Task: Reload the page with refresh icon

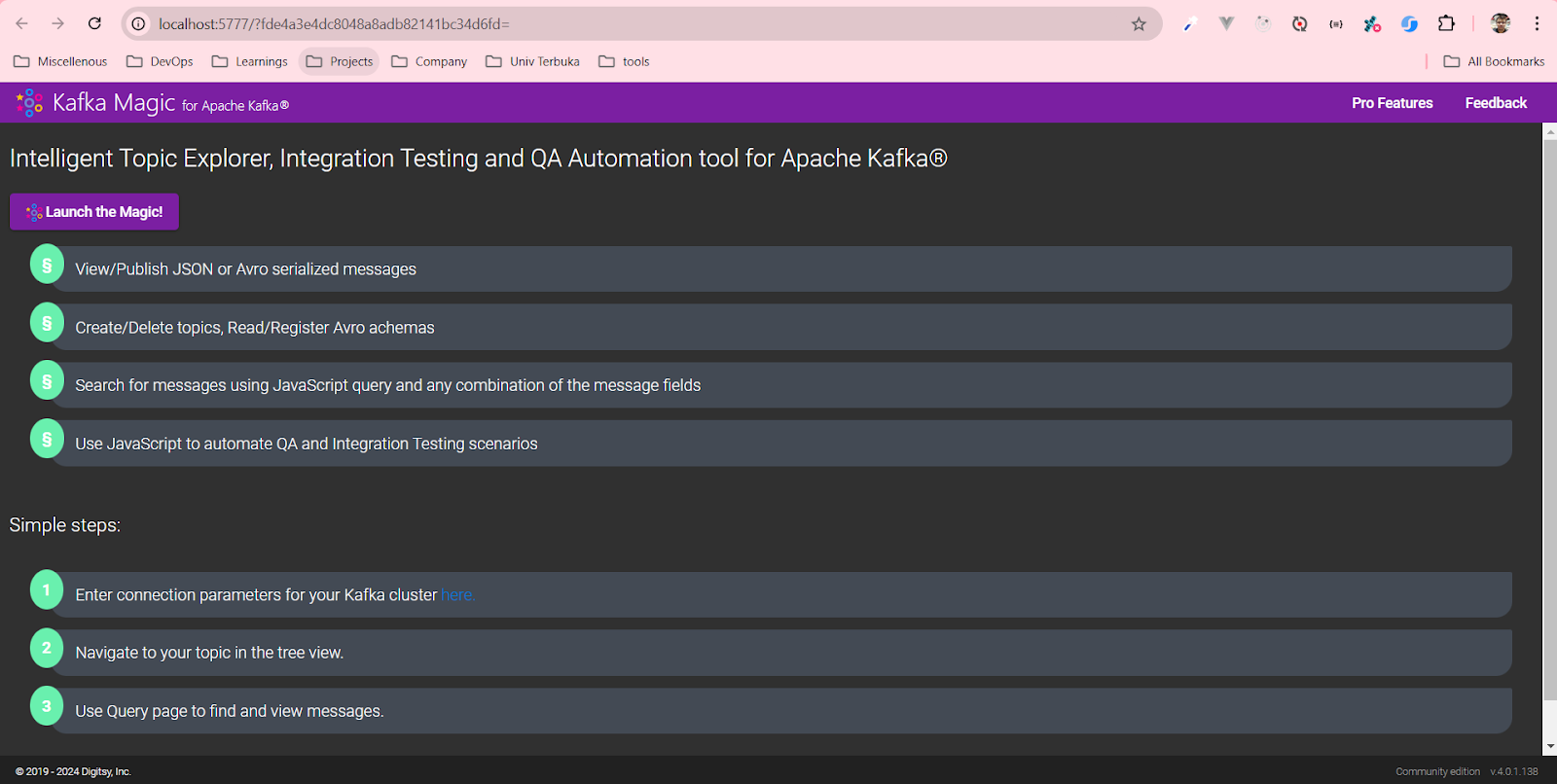Action: 94,23
